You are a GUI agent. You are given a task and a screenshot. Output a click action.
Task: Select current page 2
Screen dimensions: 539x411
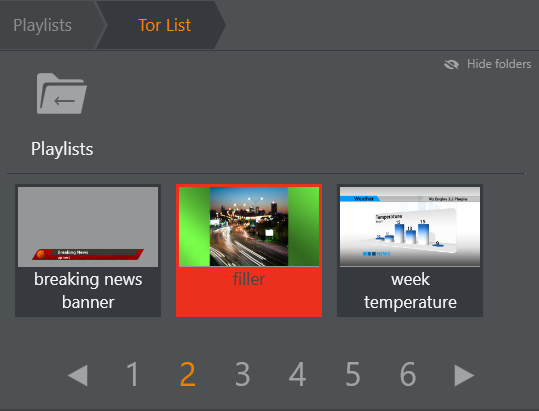point(188,375)
